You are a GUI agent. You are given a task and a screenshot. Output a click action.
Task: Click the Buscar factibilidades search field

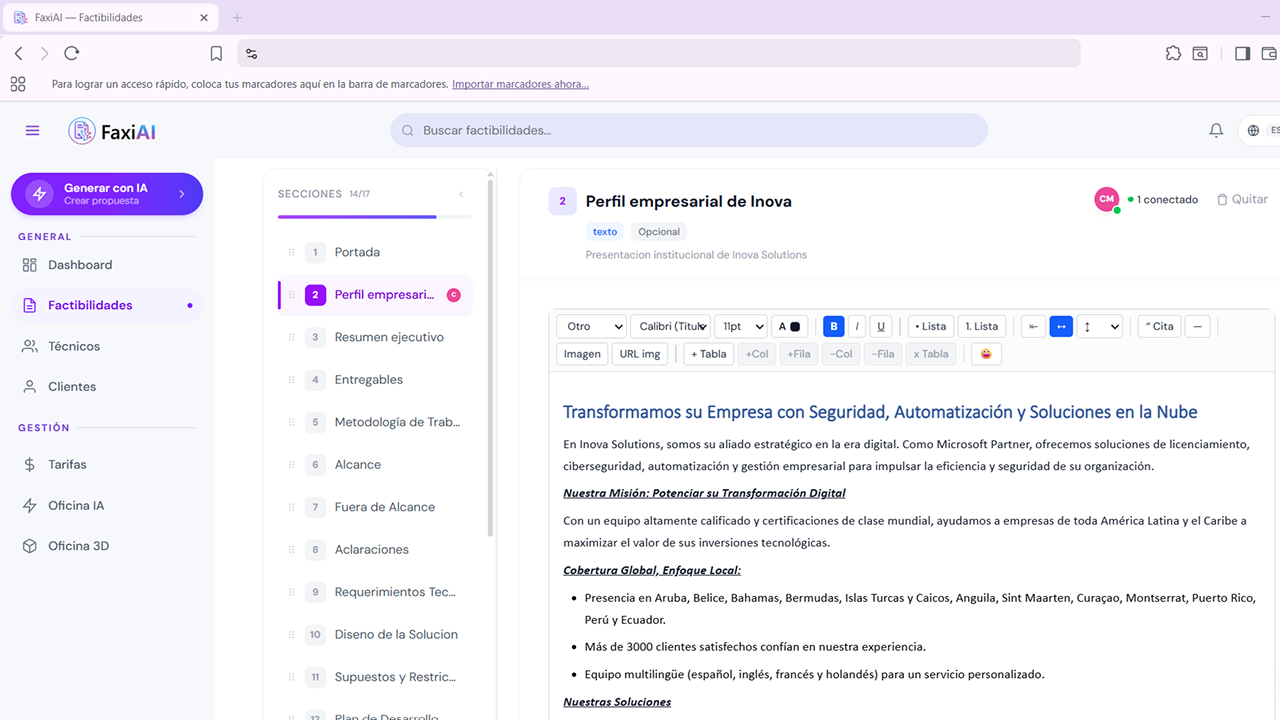click(689, 131)
